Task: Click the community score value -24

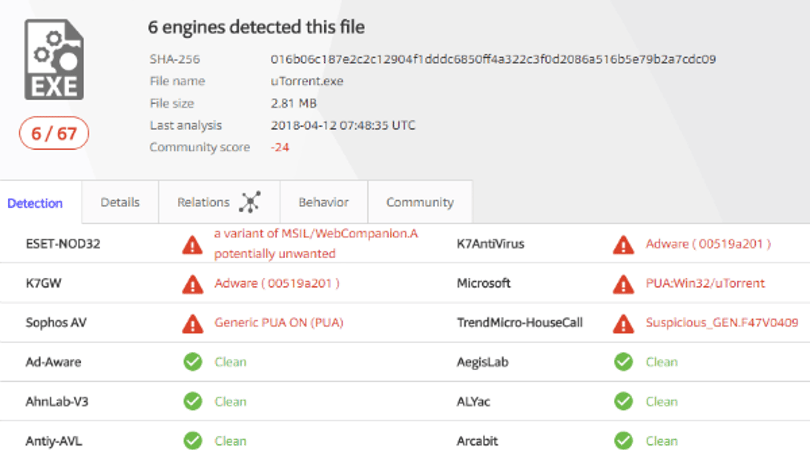Action: tap(280, 147)
